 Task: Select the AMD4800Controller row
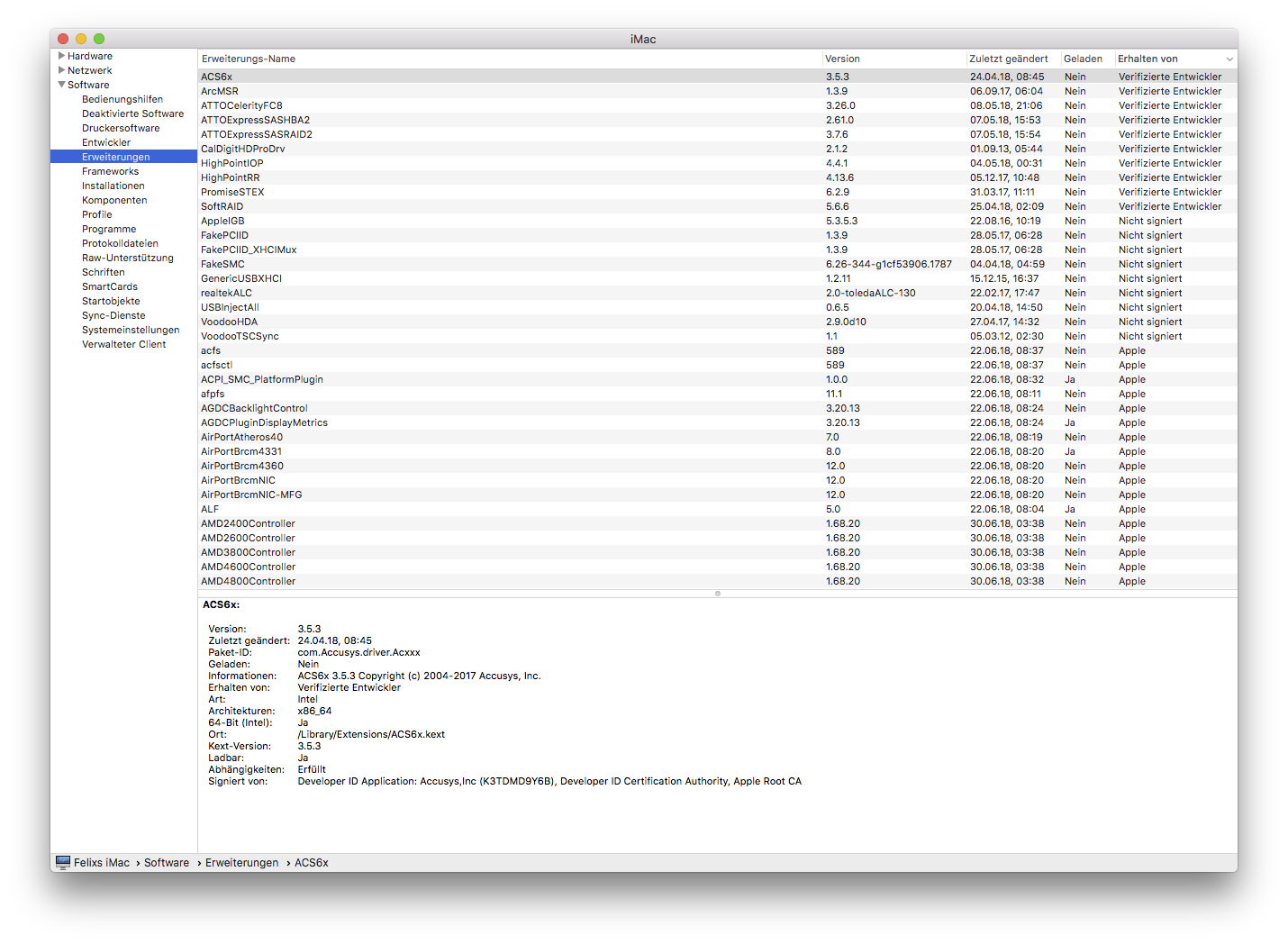pos(718,581)
